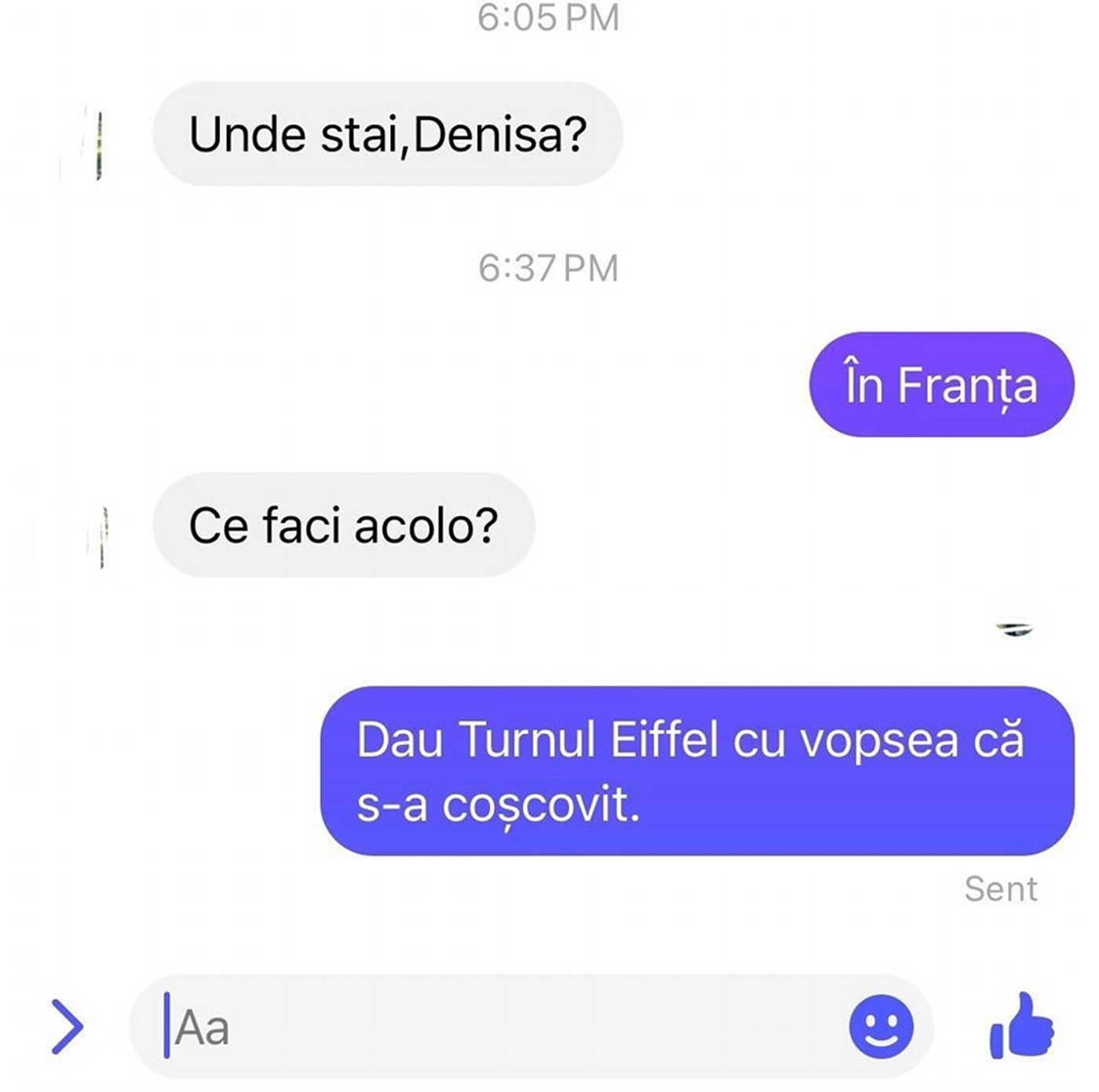Tap the thumbs-up like icon
This screenshot has width=1099, height=1092.
[x=1021, y=1025]
